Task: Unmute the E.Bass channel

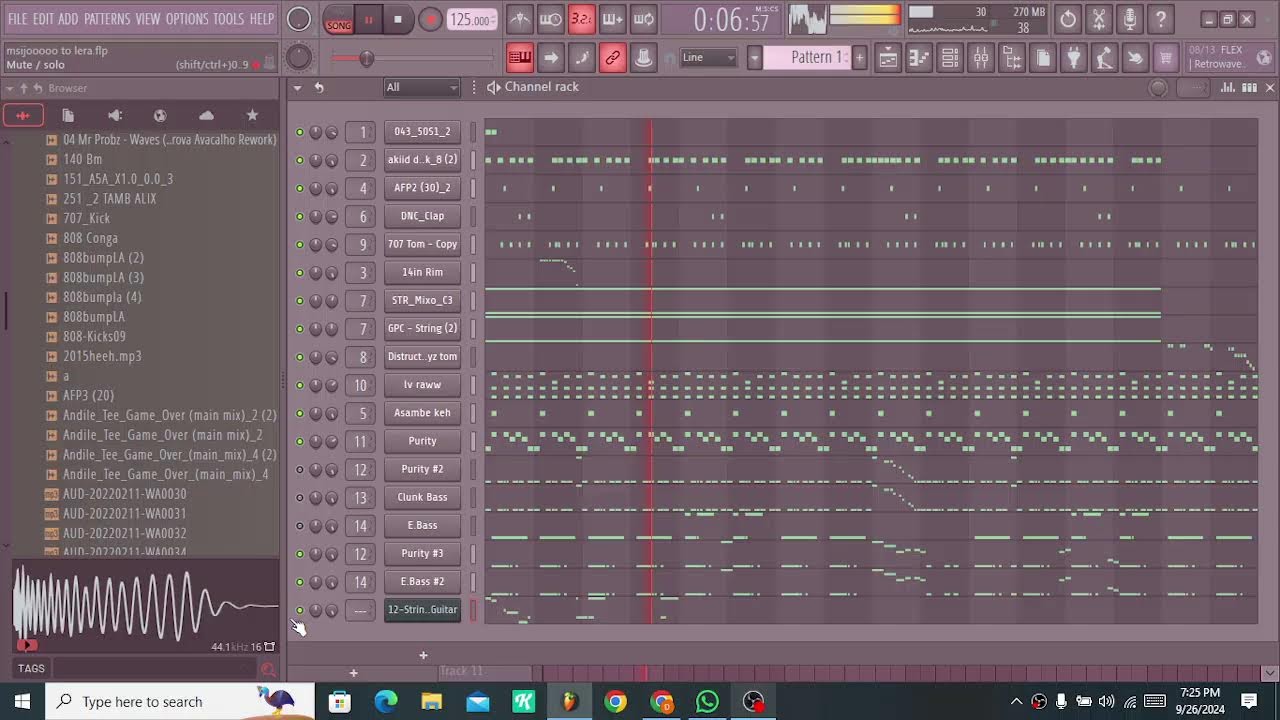Action: coord(299,525)
